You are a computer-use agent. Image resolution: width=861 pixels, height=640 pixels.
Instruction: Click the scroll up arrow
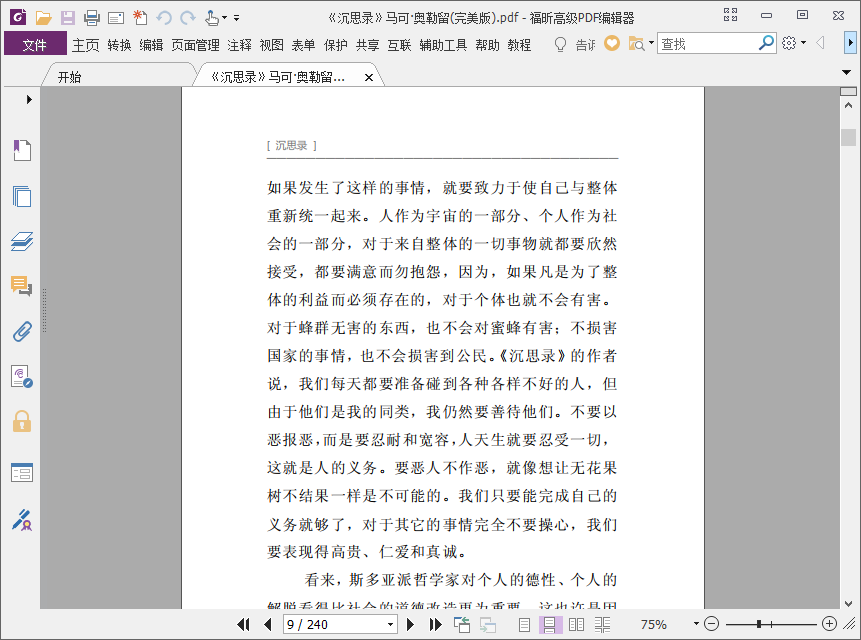tap(848, 105)
